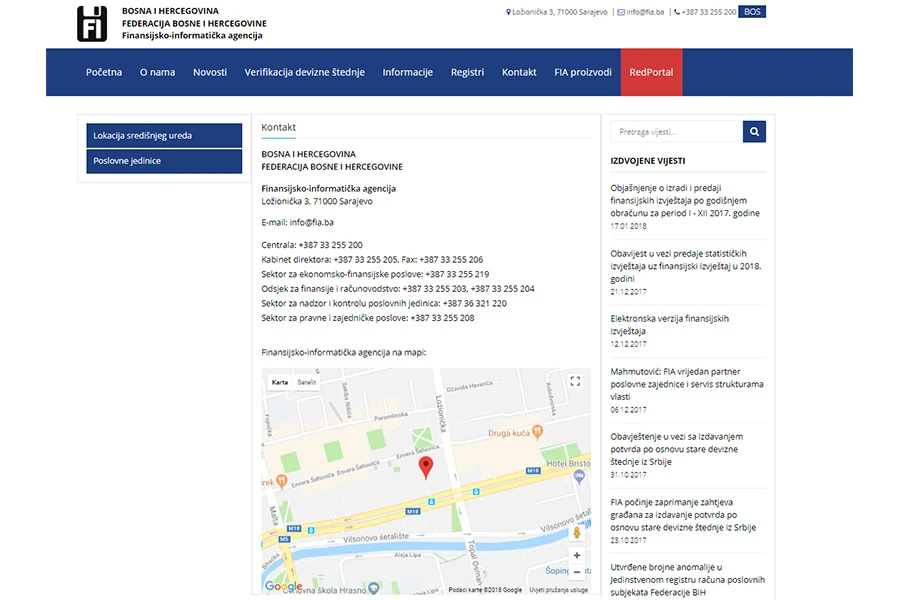
Task: Click the phone icon in header
Action: [x=677, y=12]
